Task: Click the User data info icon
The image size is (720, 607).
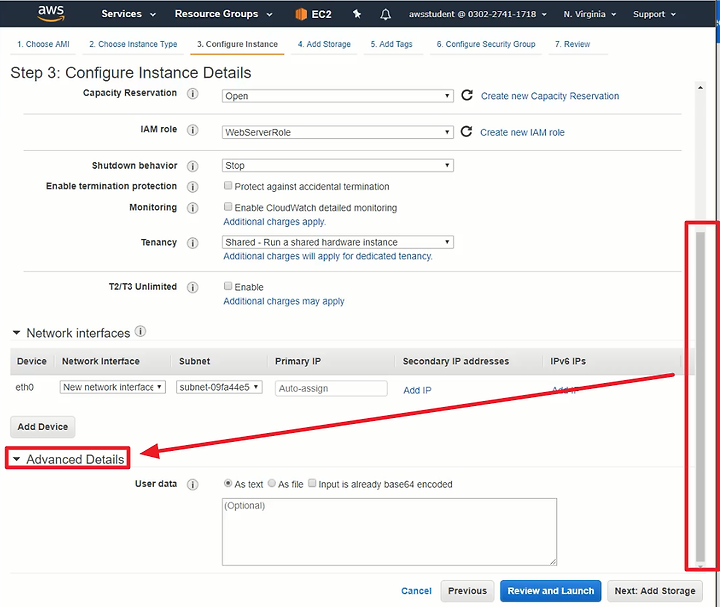Action: [192, 484]
